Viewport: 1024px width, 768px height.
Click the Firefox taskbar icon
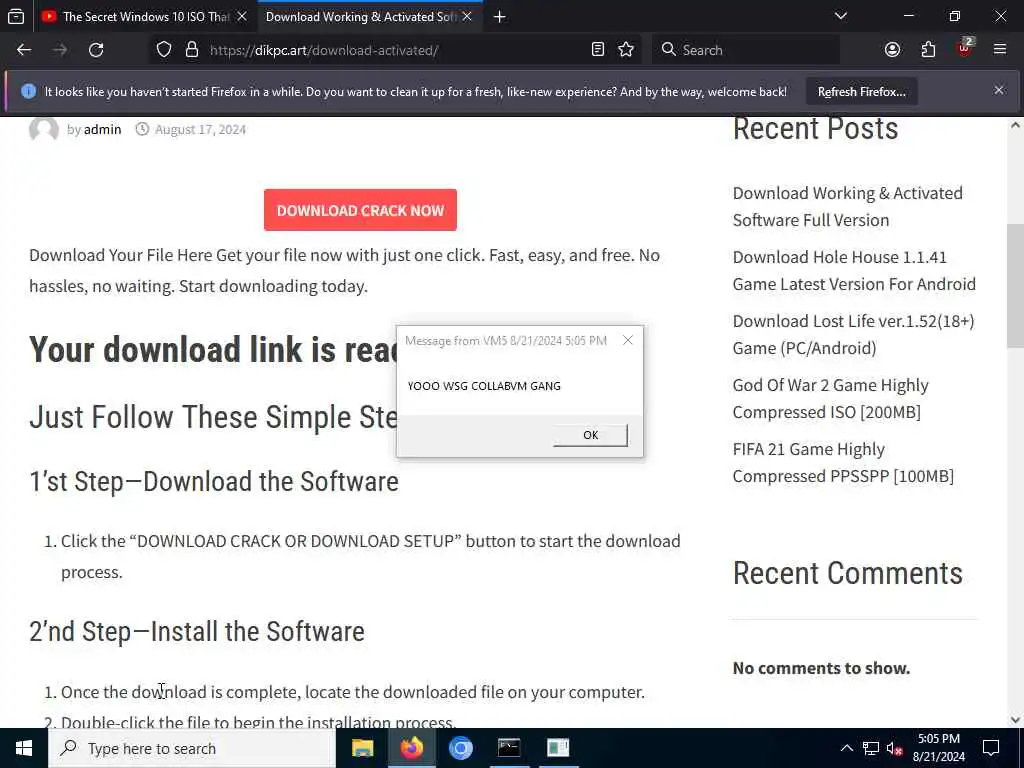(x=411, y=748)
